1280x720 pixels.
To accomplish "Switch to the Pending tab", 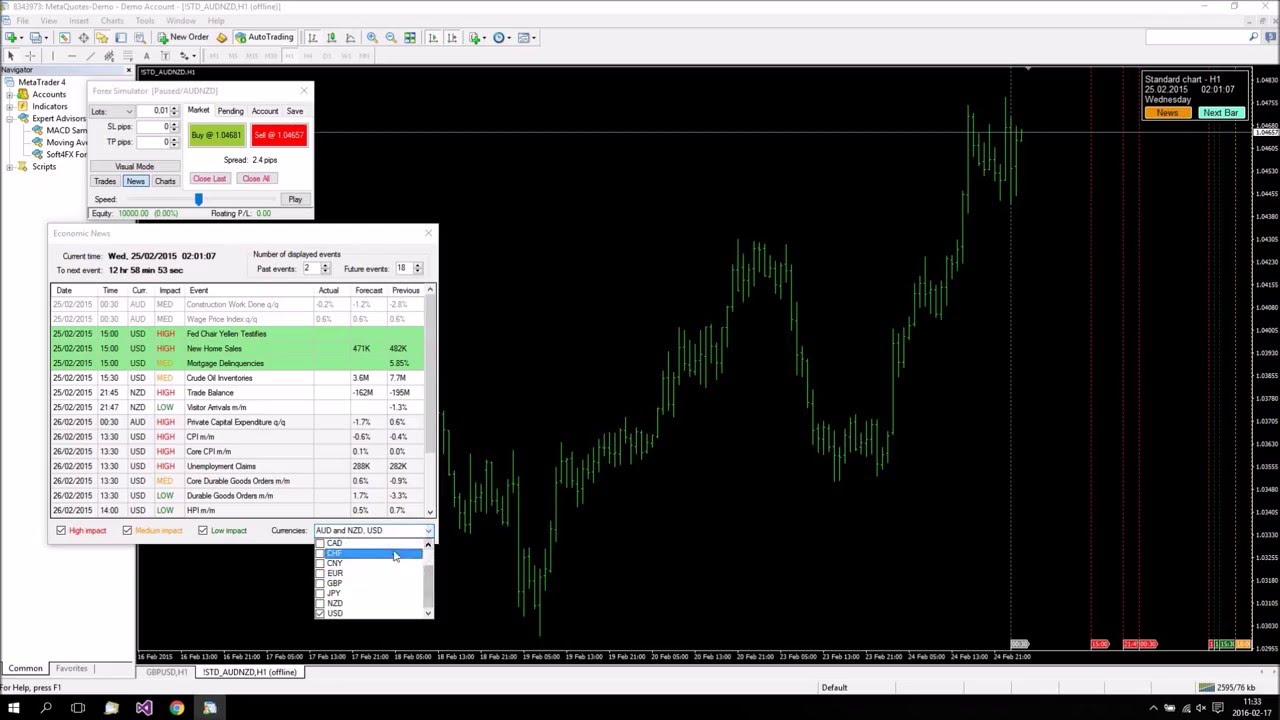I will coord(230,111).
